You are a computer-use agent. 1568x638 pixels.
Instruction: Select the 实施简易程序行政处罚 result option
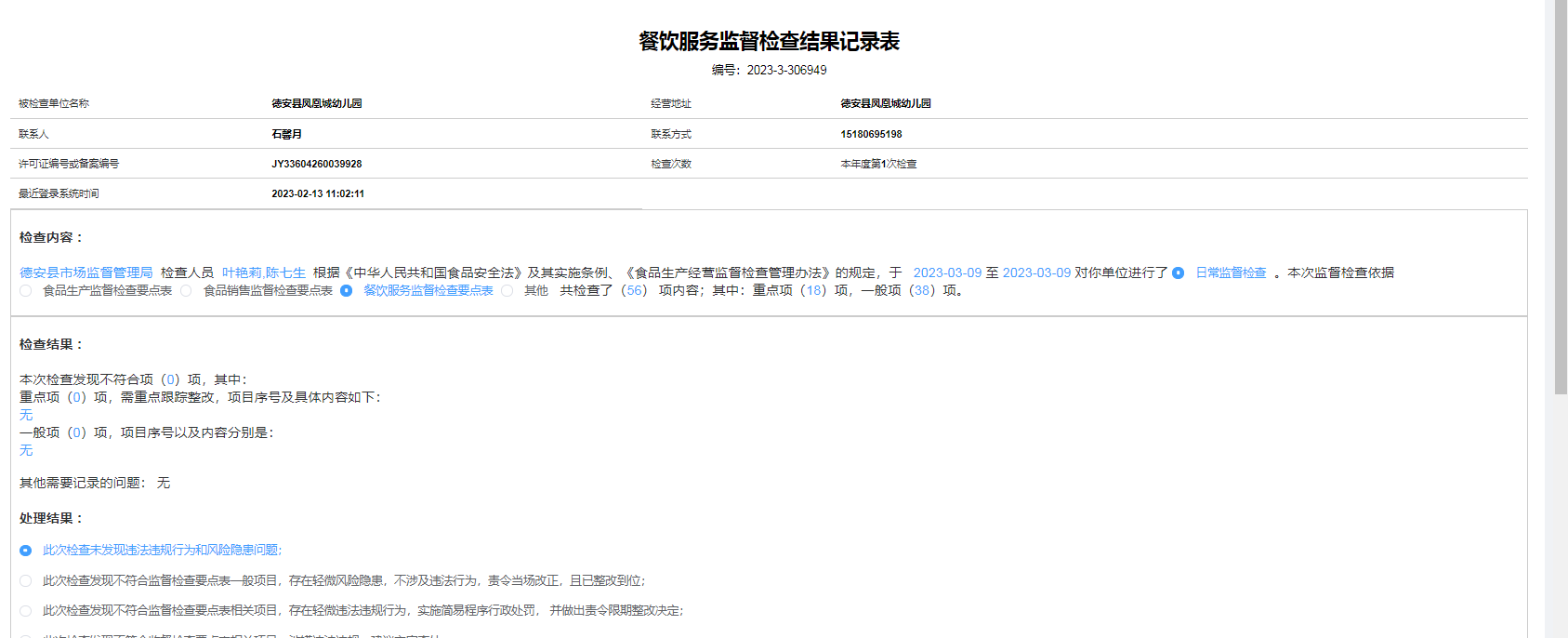point(26,611)
